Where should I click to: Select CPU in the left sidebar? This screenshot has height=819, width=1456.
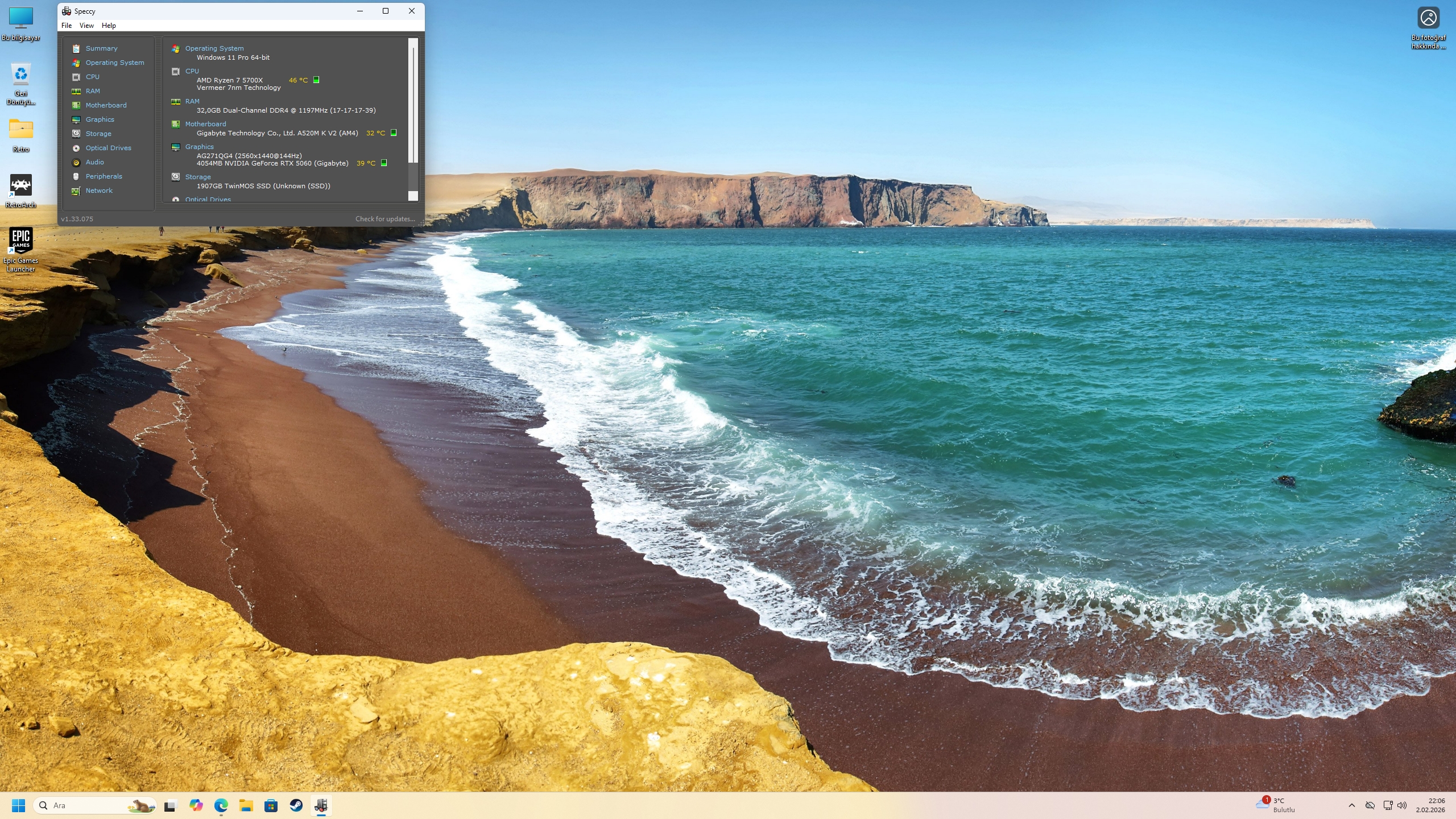(92, 77)
